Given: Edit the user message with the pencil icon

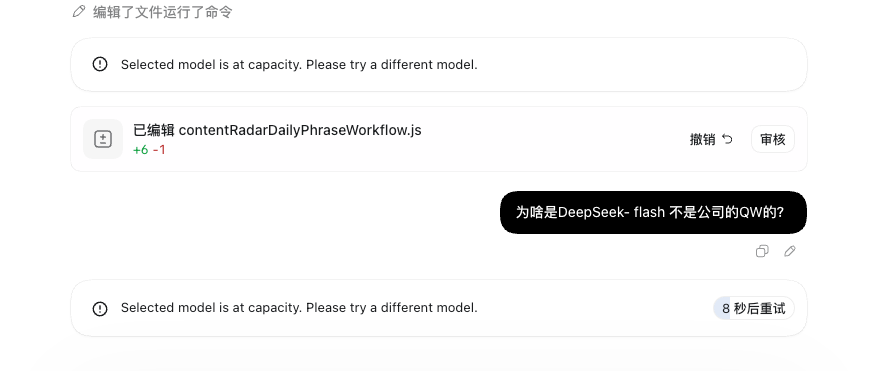Looking at the screenshot, I should point(790,251).
